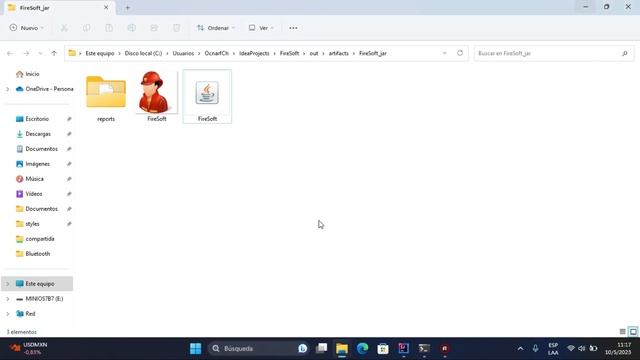This screenshot has height=360, width=640.
Task: Click the Paste clipboard icon
Action: tap(109, 28)
